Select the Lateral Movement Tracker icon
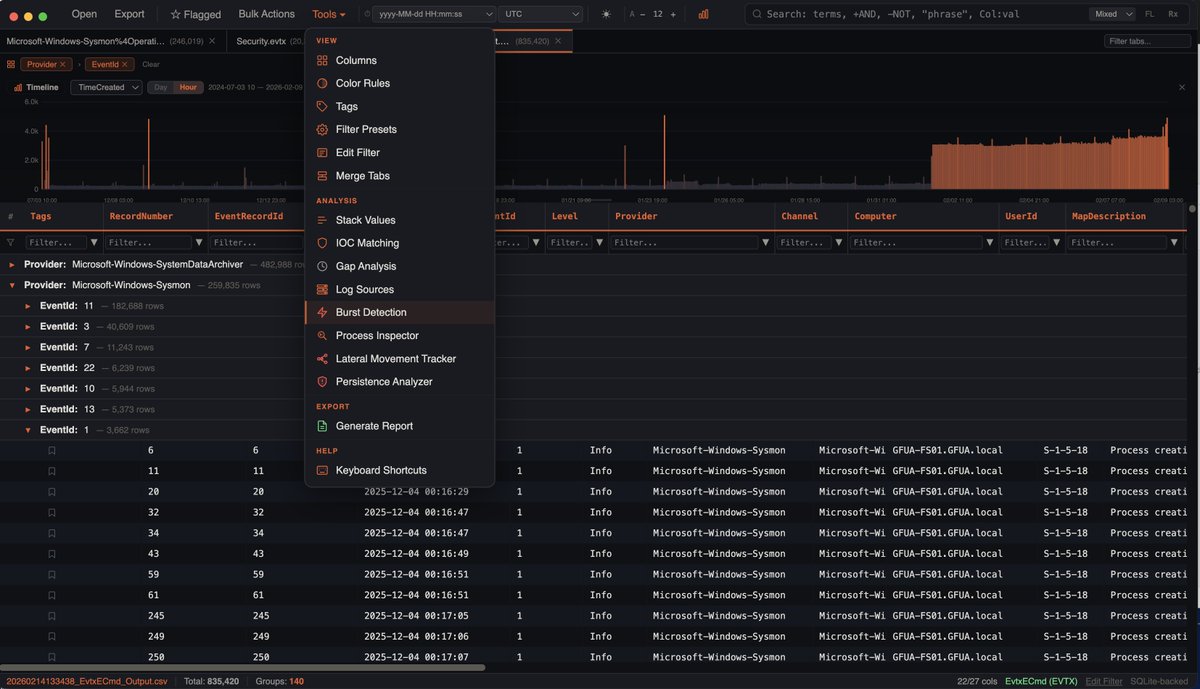This screenshot has width=1200, height=689. (322, 359)
